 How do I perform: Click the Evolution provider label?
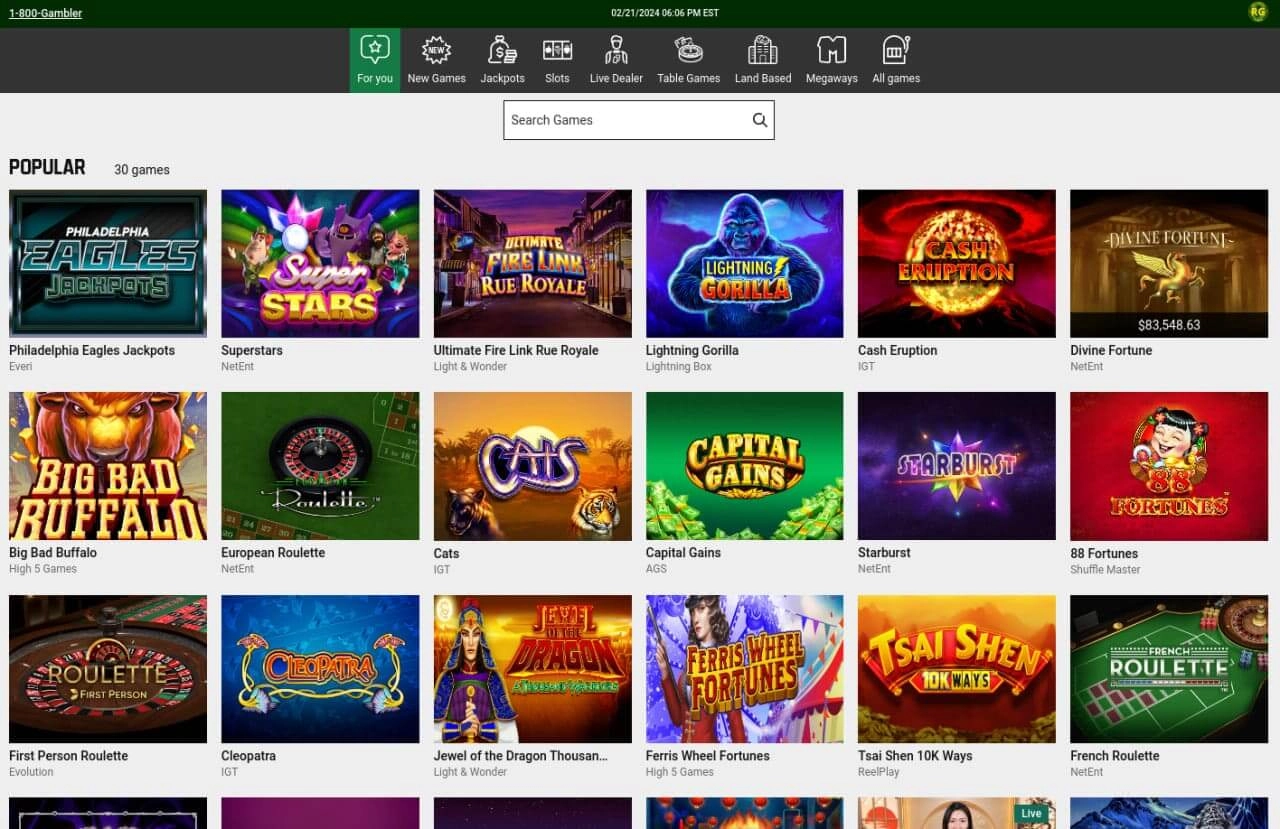pos(31,772)
